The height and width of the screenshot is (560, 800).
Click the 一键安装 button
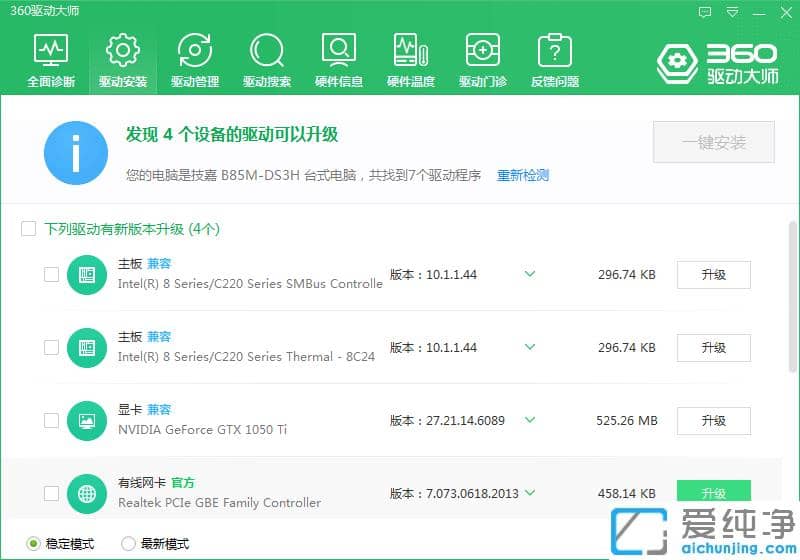tap(714, 142)
